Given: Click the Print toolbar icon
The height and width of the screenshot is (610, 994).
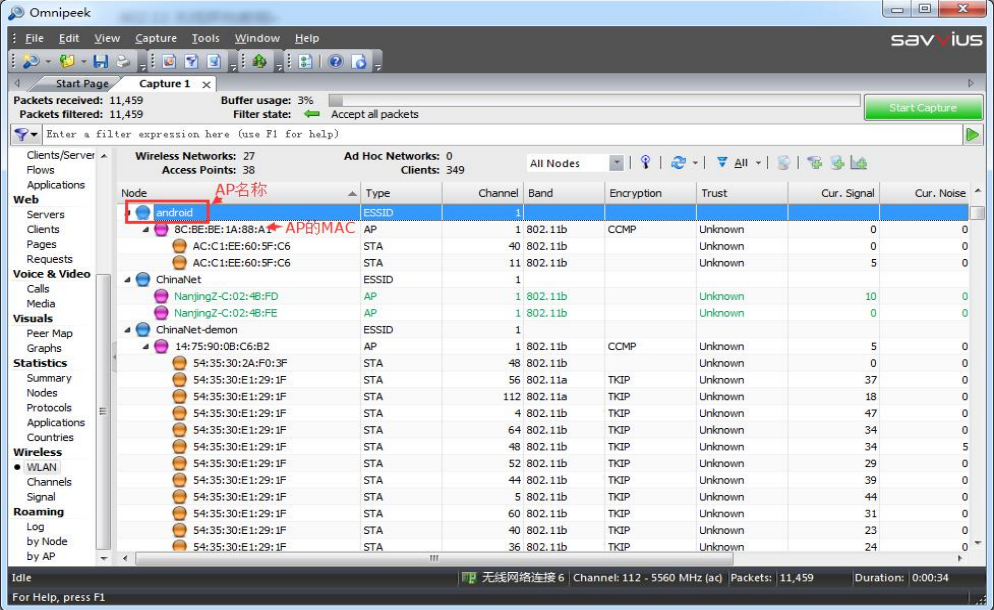Looking at the screenshot, I should [122, 62].
